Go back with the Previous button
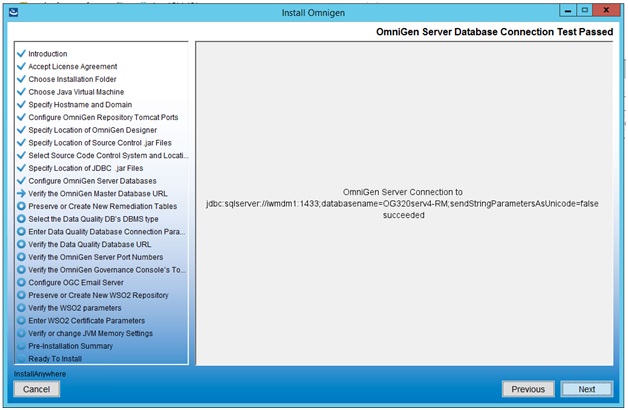Screen dimensions: 628x410 click(x=528, y=389)
